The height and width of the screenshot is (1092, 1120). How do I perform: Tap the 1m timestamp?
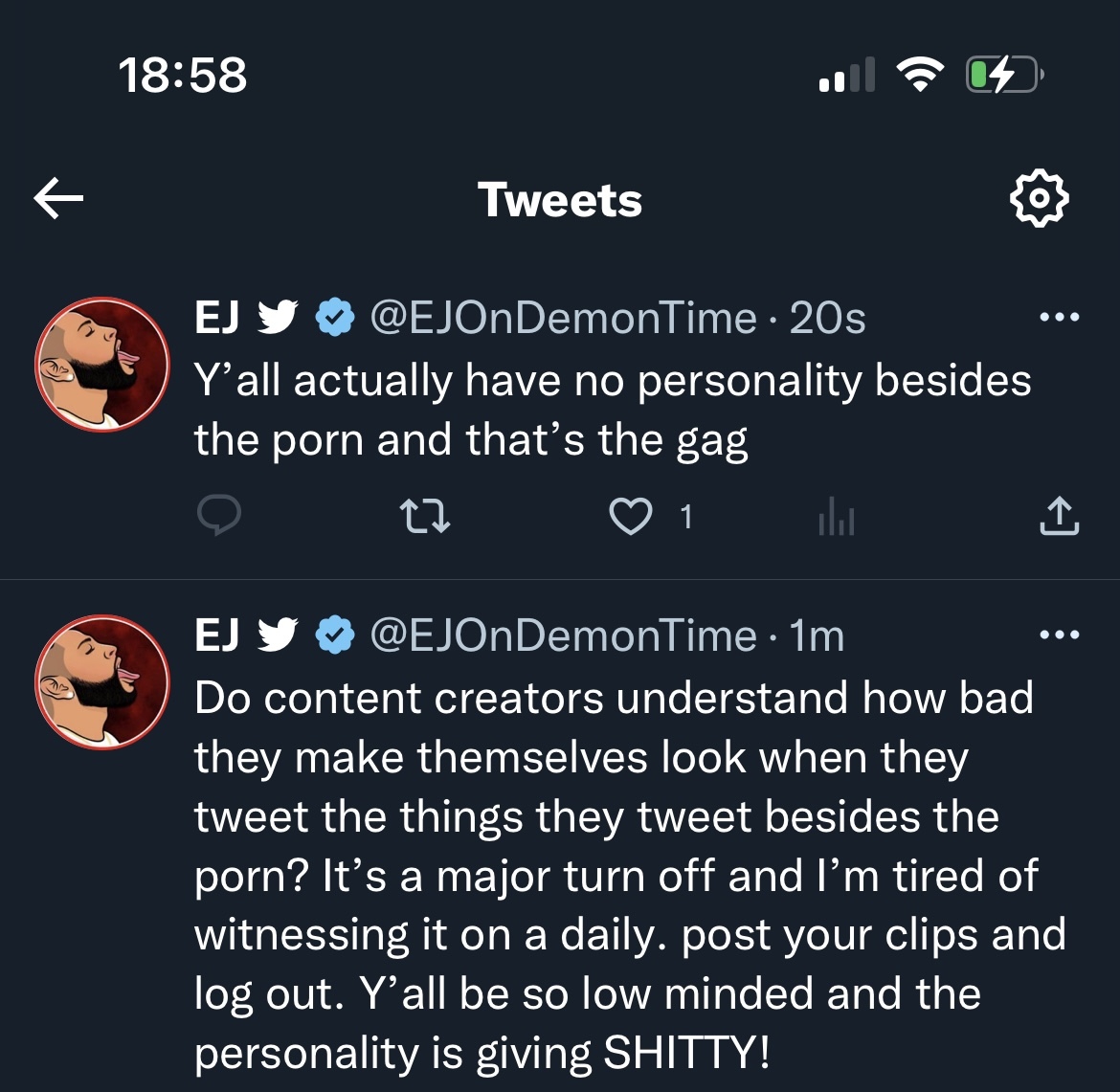[x=817, y=635]
